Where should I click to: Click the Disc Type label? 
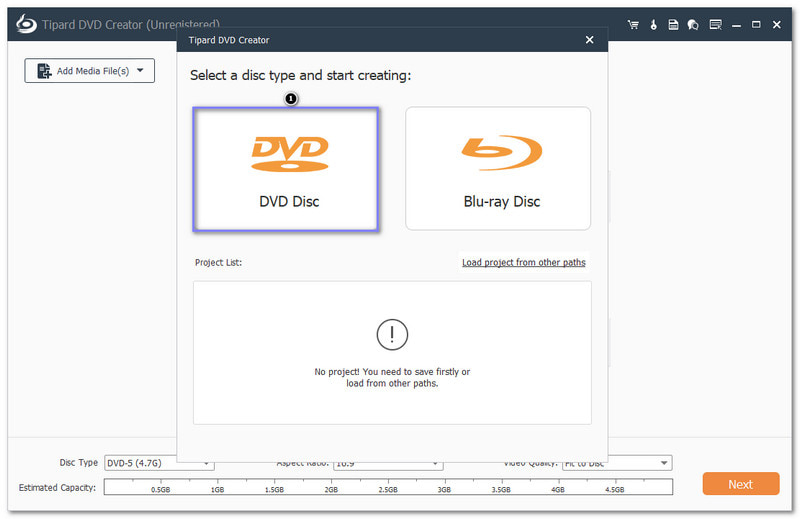point(79,462)
